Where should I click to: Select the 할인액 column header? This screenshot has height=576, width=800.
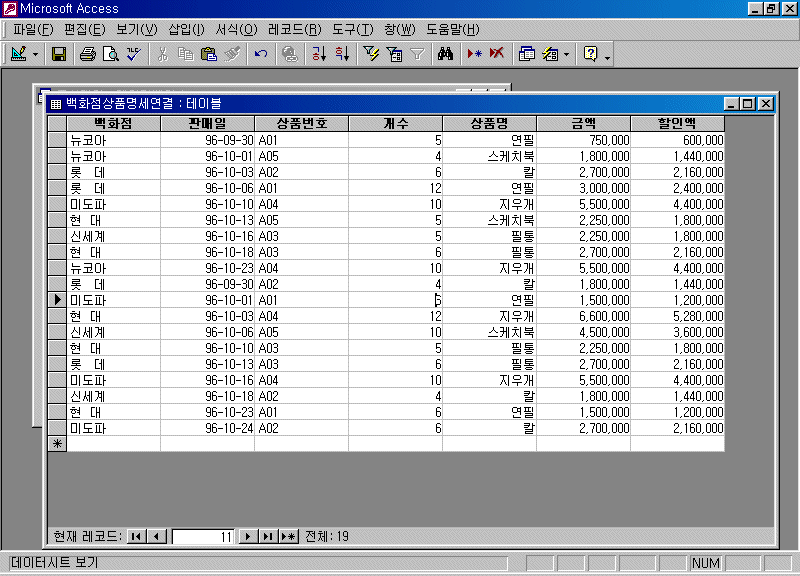(x=678, y=123)
